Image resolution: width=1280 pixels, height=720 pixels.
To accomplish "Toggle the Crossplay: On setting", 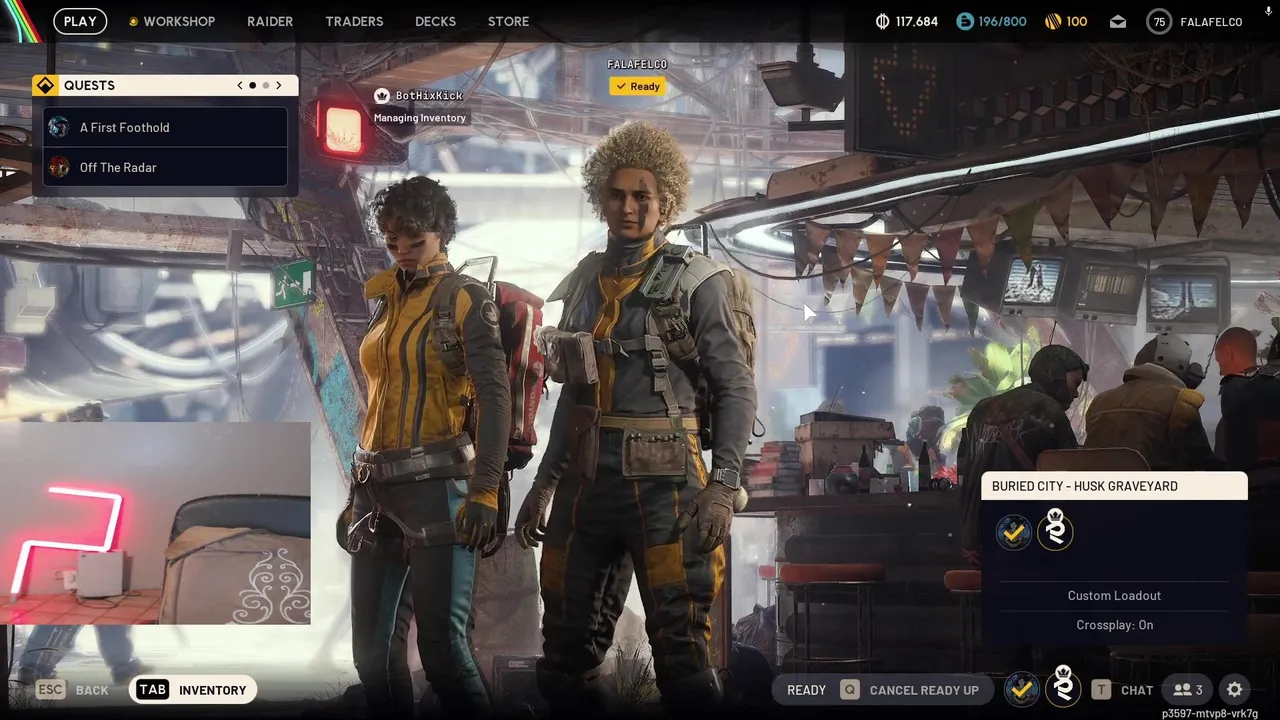I will tap(1114, 625).
